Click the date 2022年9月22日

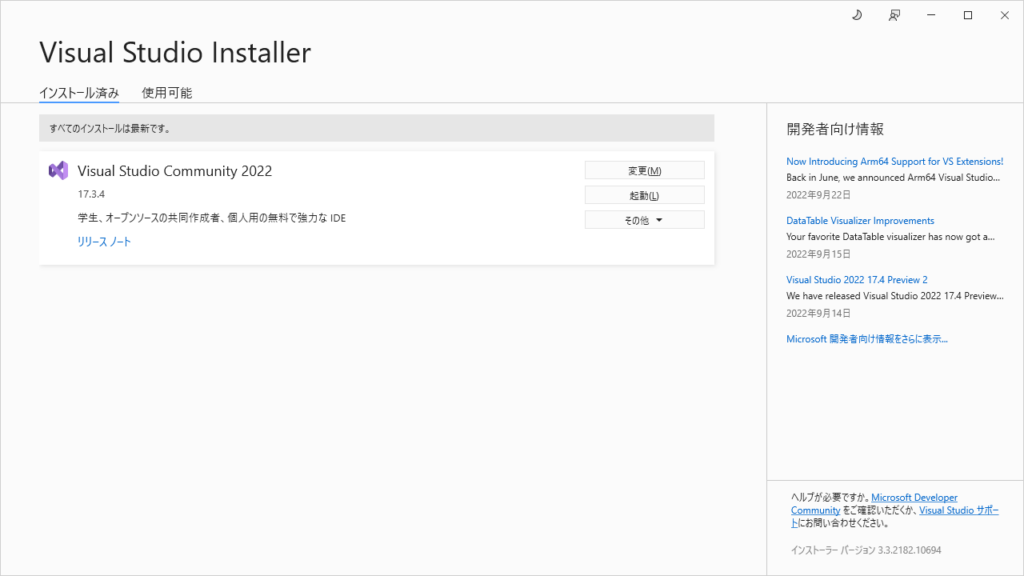pyautogui.click(x=818, y=195)
